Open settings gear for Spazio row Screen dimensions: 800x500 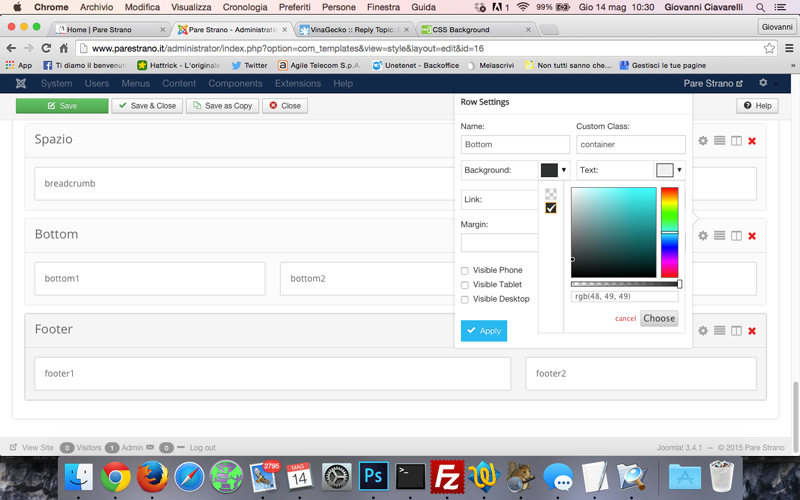point(703,141)
